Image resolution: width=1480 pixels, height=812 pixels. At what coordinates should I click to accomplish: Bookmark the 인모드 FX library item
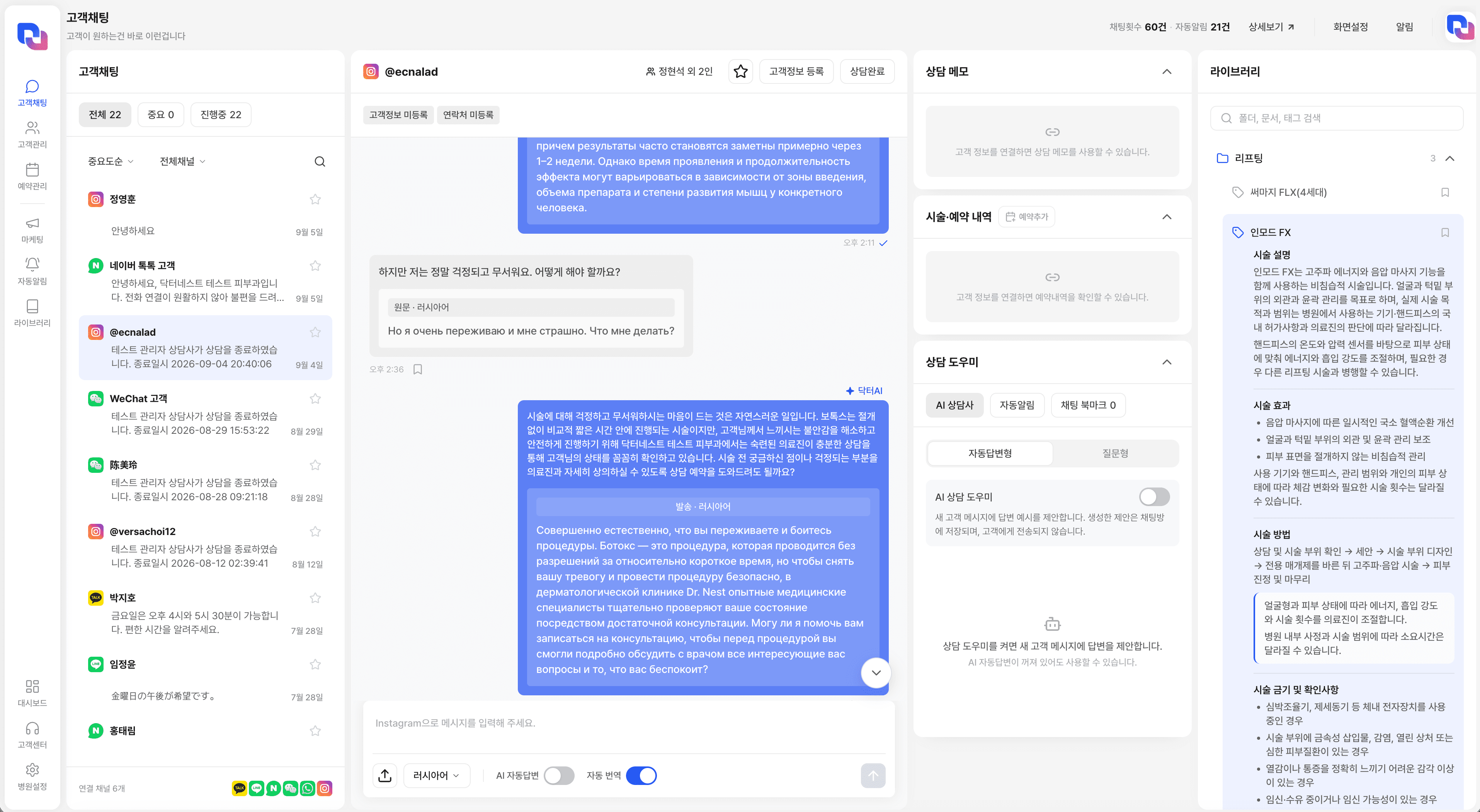point(1444,233)
